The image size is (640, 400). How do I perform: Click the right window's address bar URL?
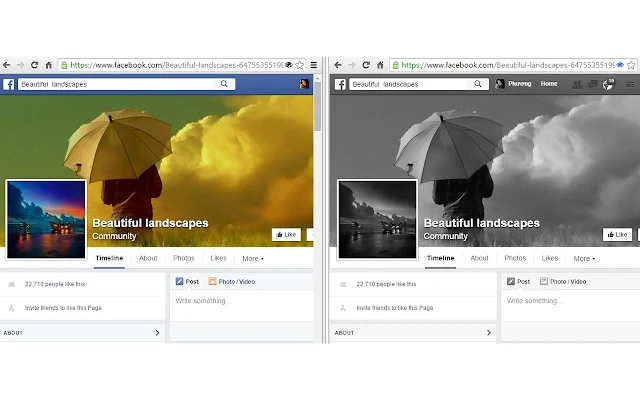(508, 65)
